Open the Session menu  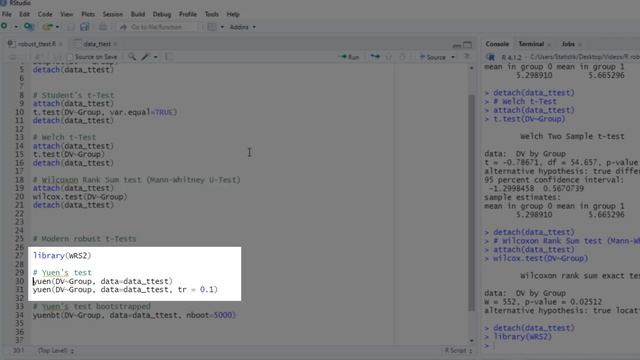pyautogui.click(x=113, y=14)
